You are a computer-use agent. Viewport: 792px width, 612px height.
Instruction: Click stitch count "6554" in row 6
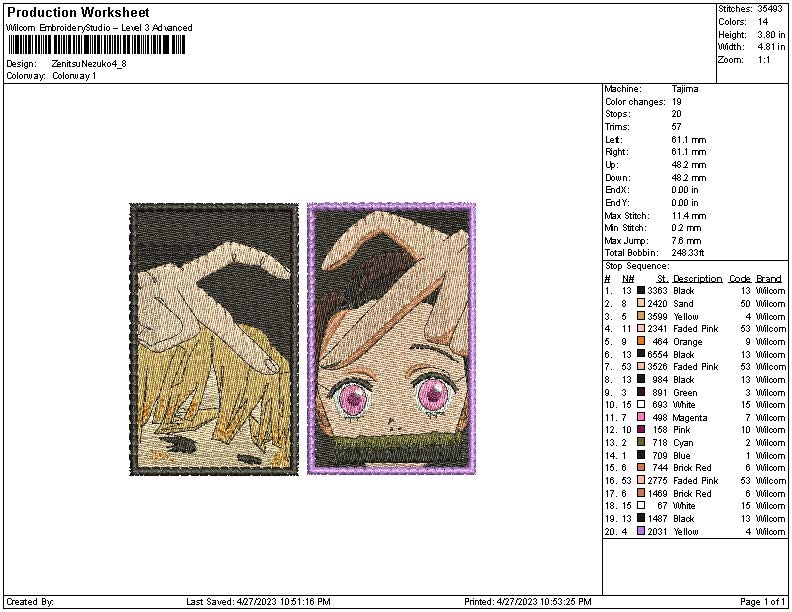pos(657,354)
